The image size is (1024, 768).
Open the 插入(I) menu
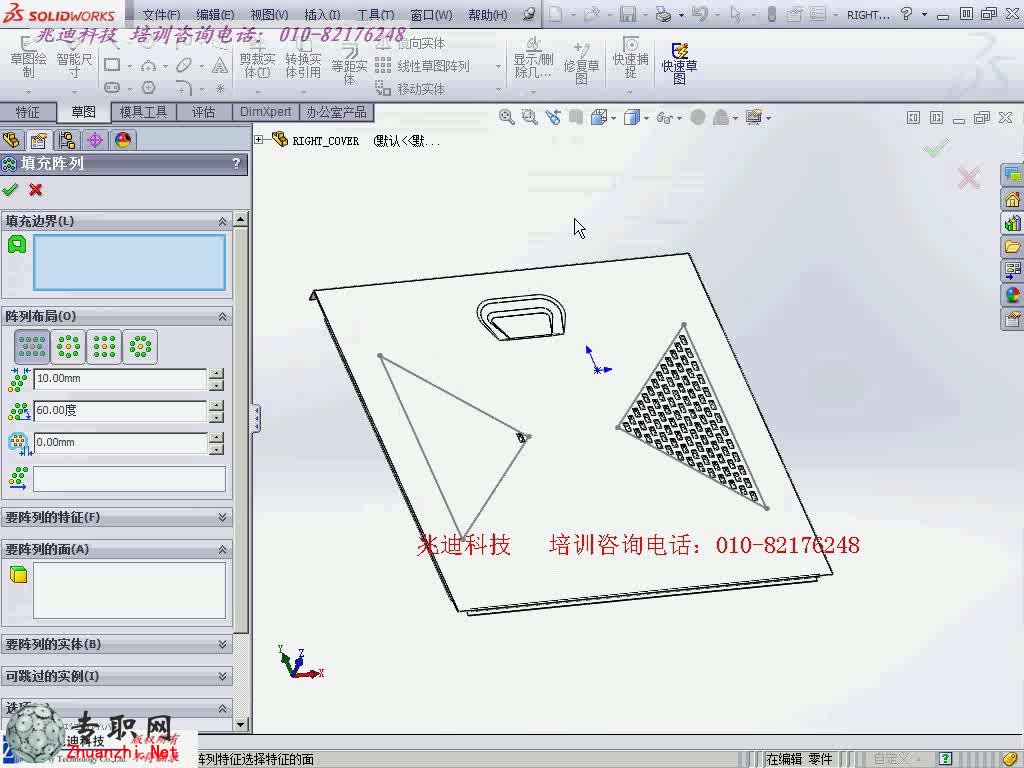pos(322,14)
